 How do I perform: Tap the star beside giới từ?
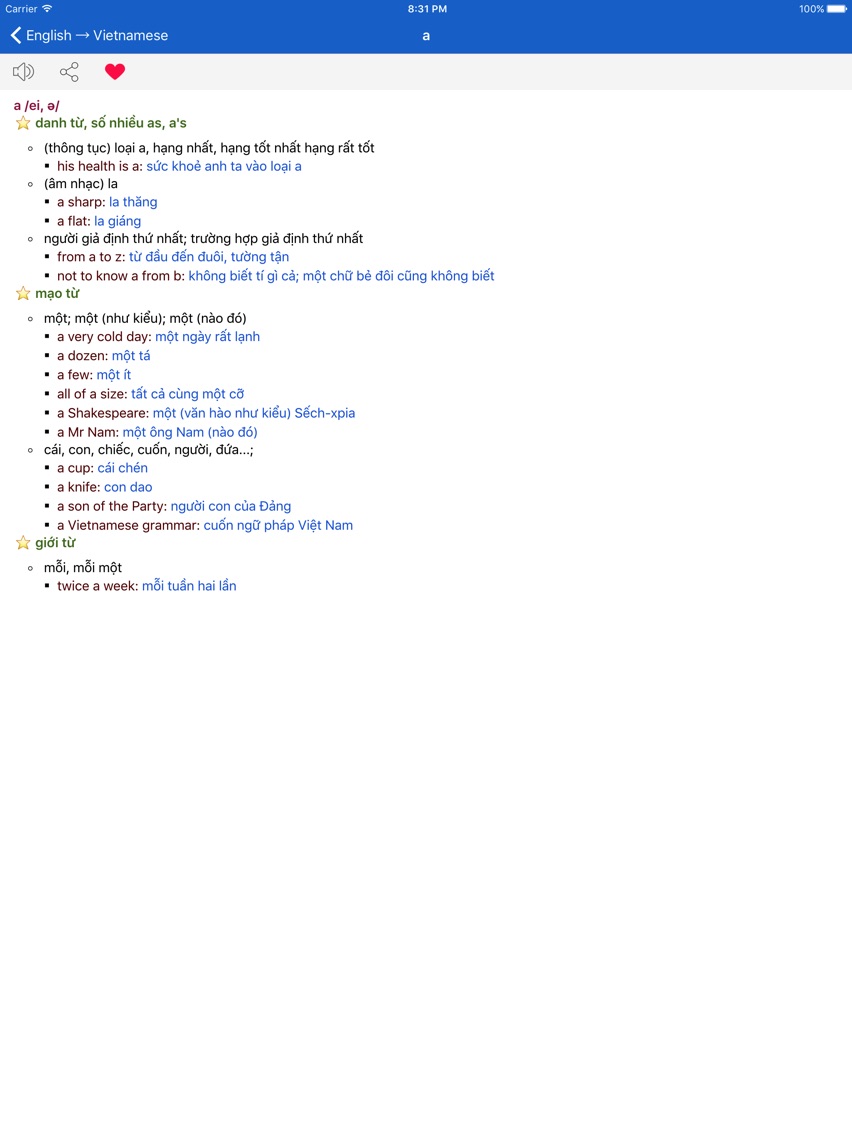tap(23, 543)
